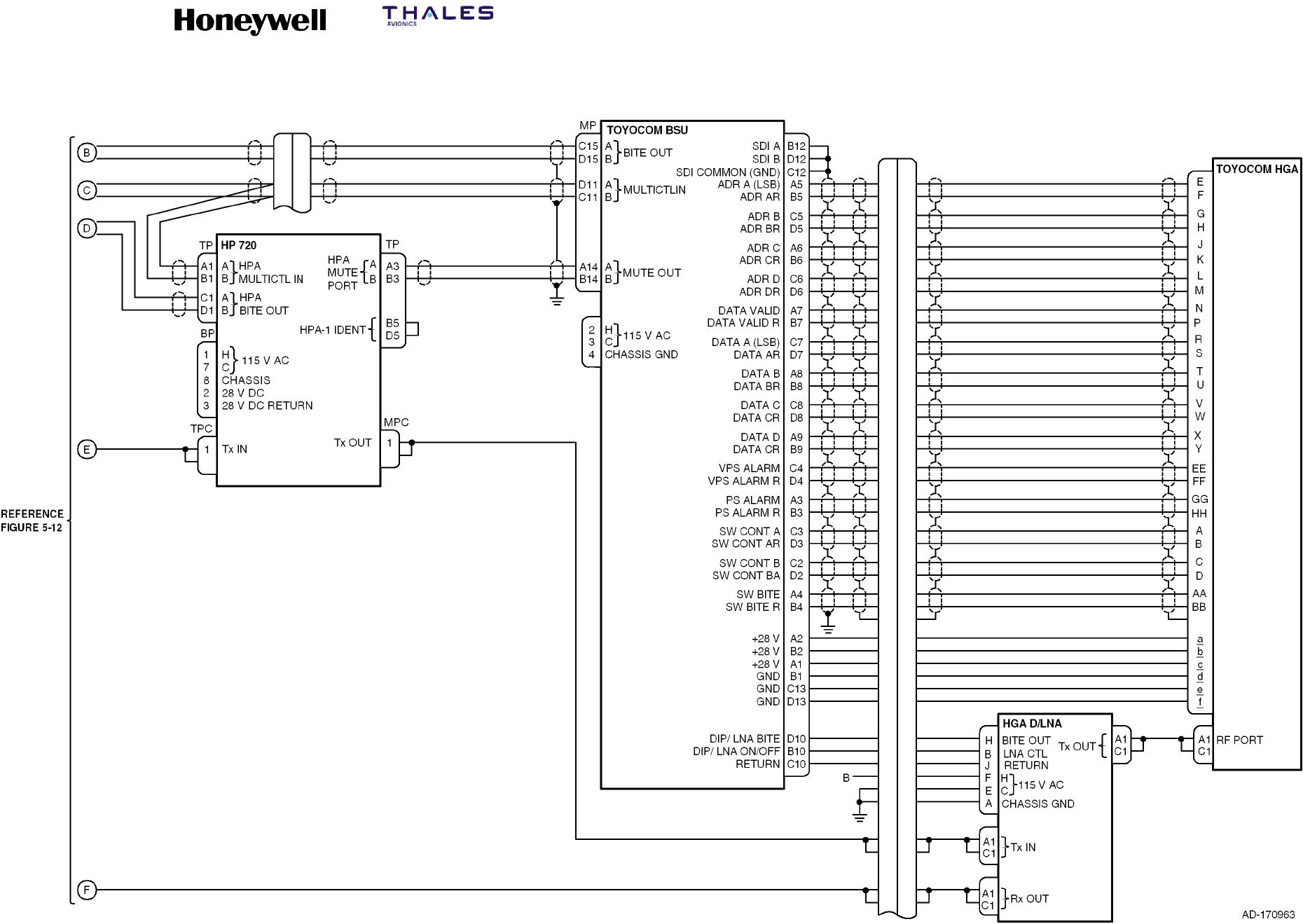
Task: Select the HPA MUTE PORT label
Action: tap(343, 273)
